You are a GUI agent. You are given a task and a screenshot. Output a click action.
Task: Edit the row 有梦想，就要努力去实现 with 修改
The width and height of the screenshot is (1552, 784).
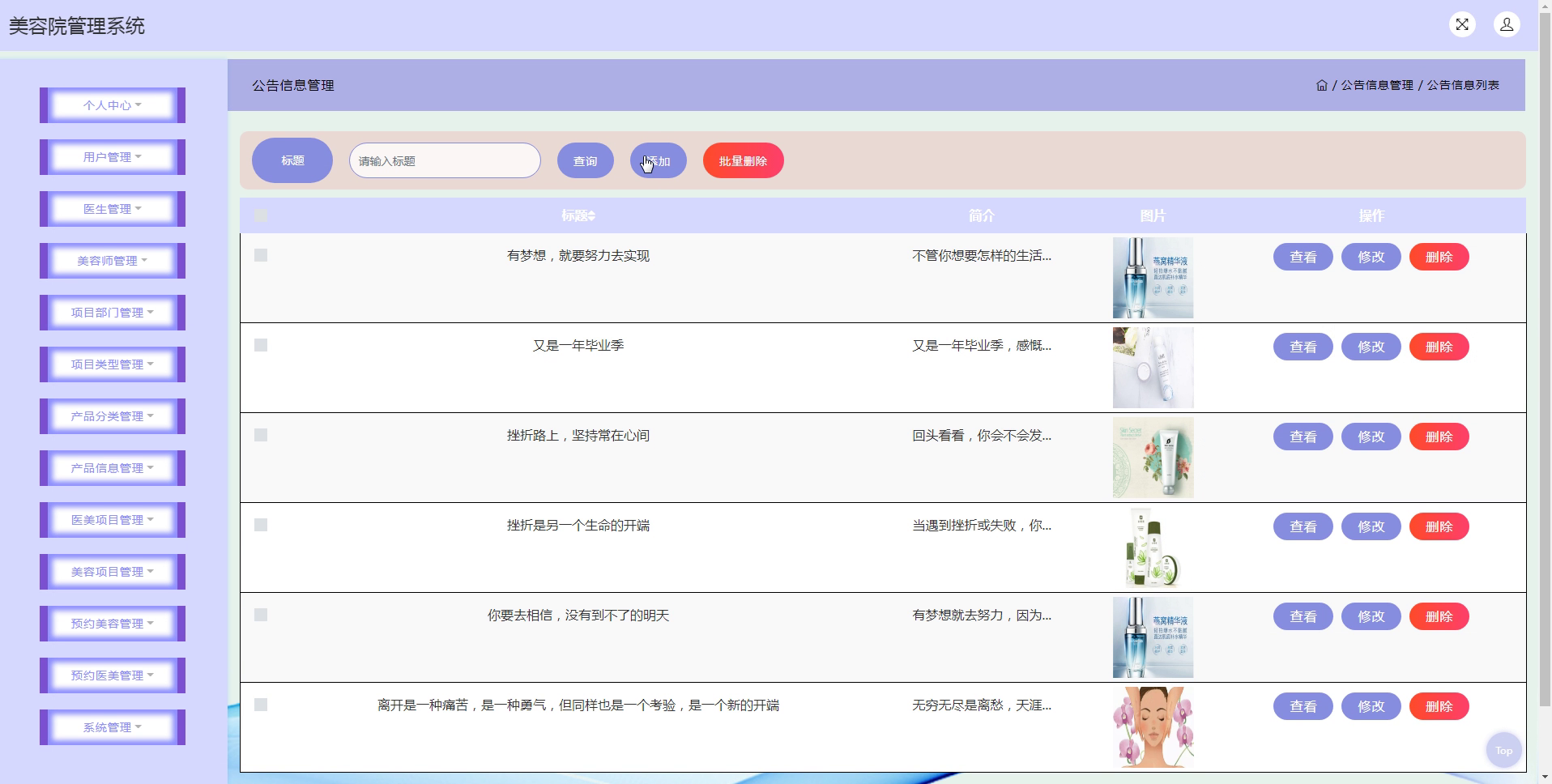click(1371, 257)
